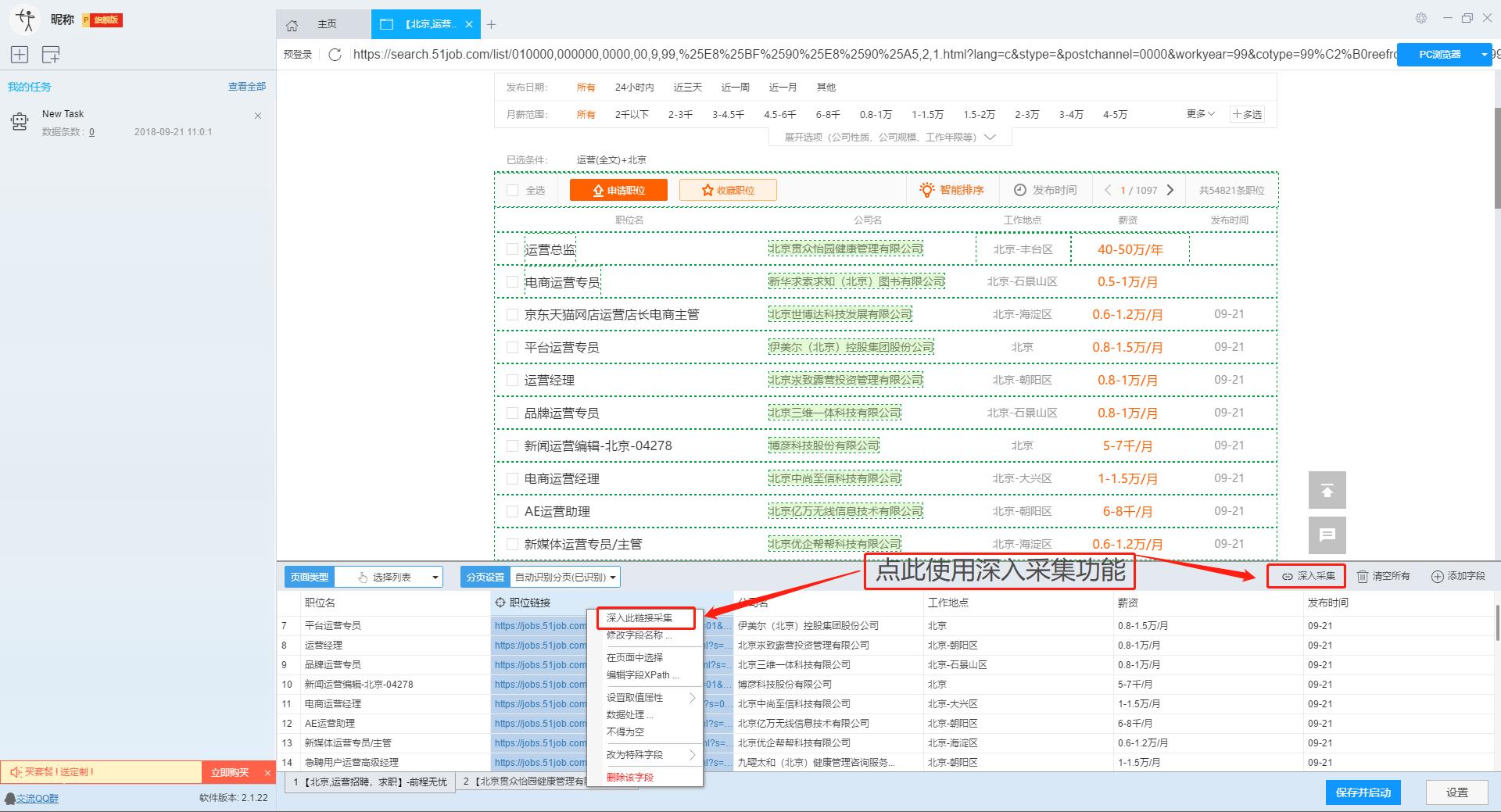Close the New Task item
Image resolution: width=1501 pixels, height=812 pixels.
258,116
